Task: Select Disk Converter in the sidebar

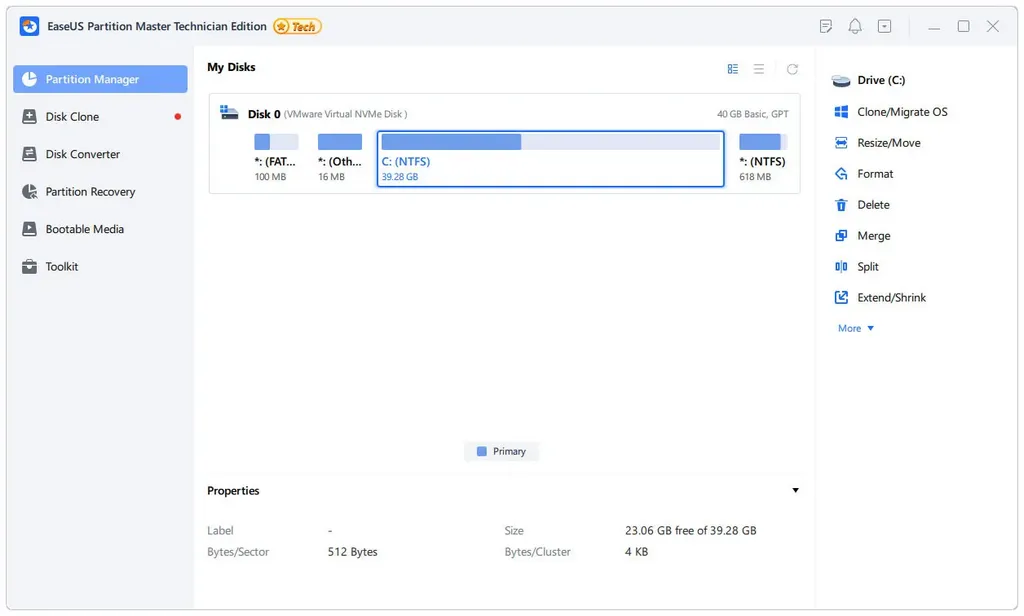Action: (100, 154)
